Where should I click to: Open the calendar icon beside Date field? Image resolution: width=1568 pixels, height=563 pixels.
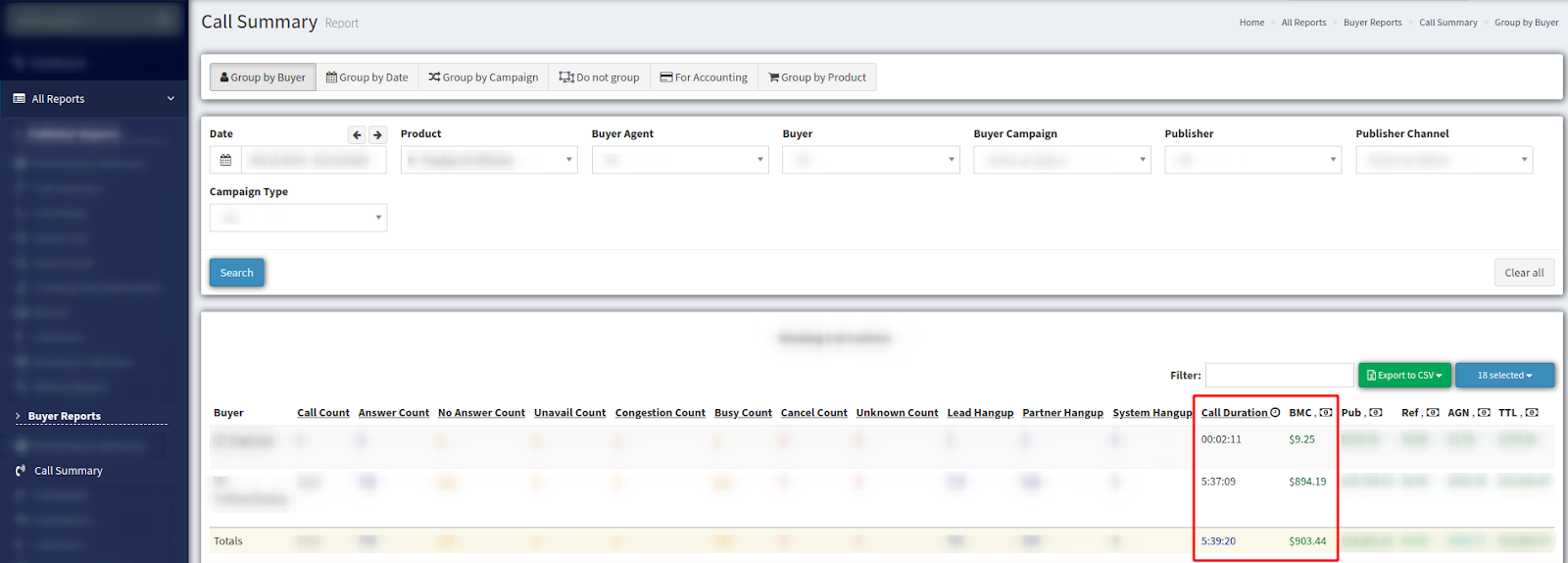[x=225, y=160]
